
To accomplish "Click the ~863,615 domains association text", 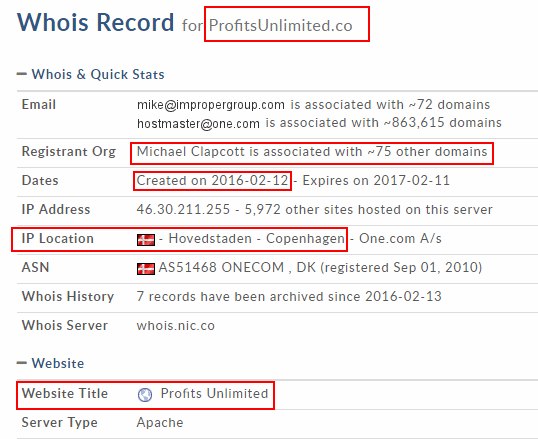I will click(x=384, y=123).
